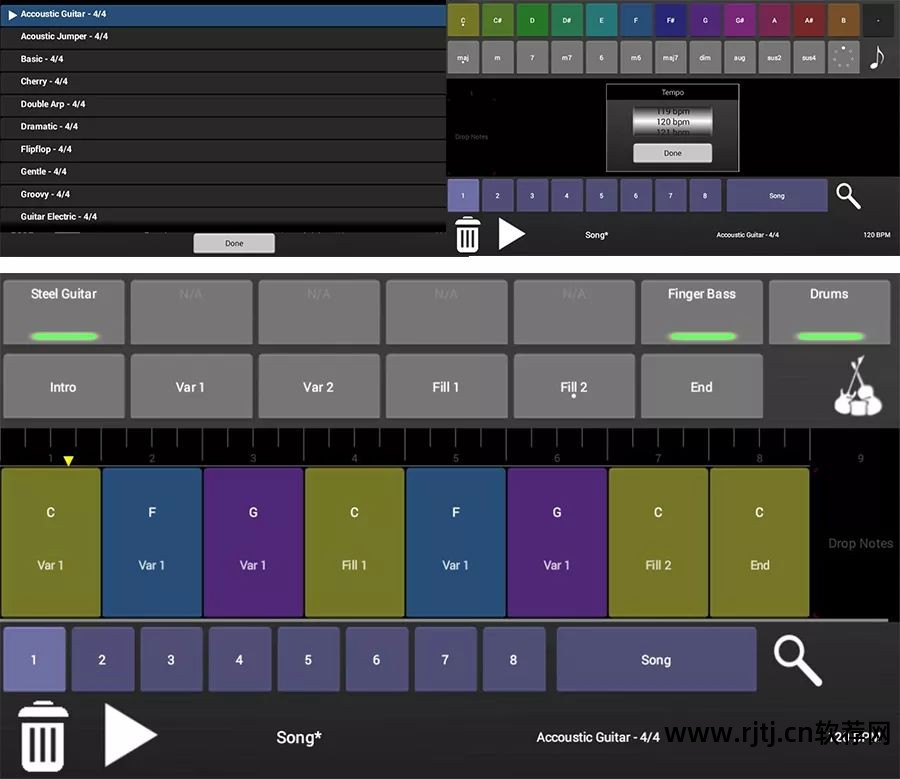The width and height of the screenshot is (900, 779).
Task: Click the Fill 2 pattern button in the row
Action: click(x=574, y=386)
